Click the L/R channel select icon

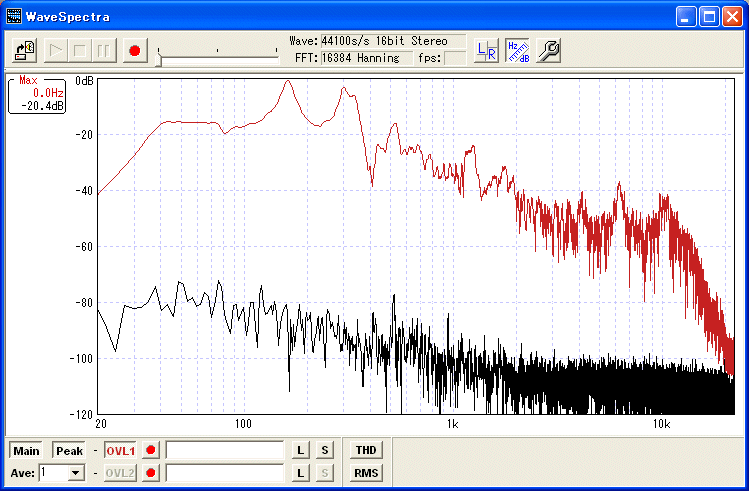click(x=486, y=50)
